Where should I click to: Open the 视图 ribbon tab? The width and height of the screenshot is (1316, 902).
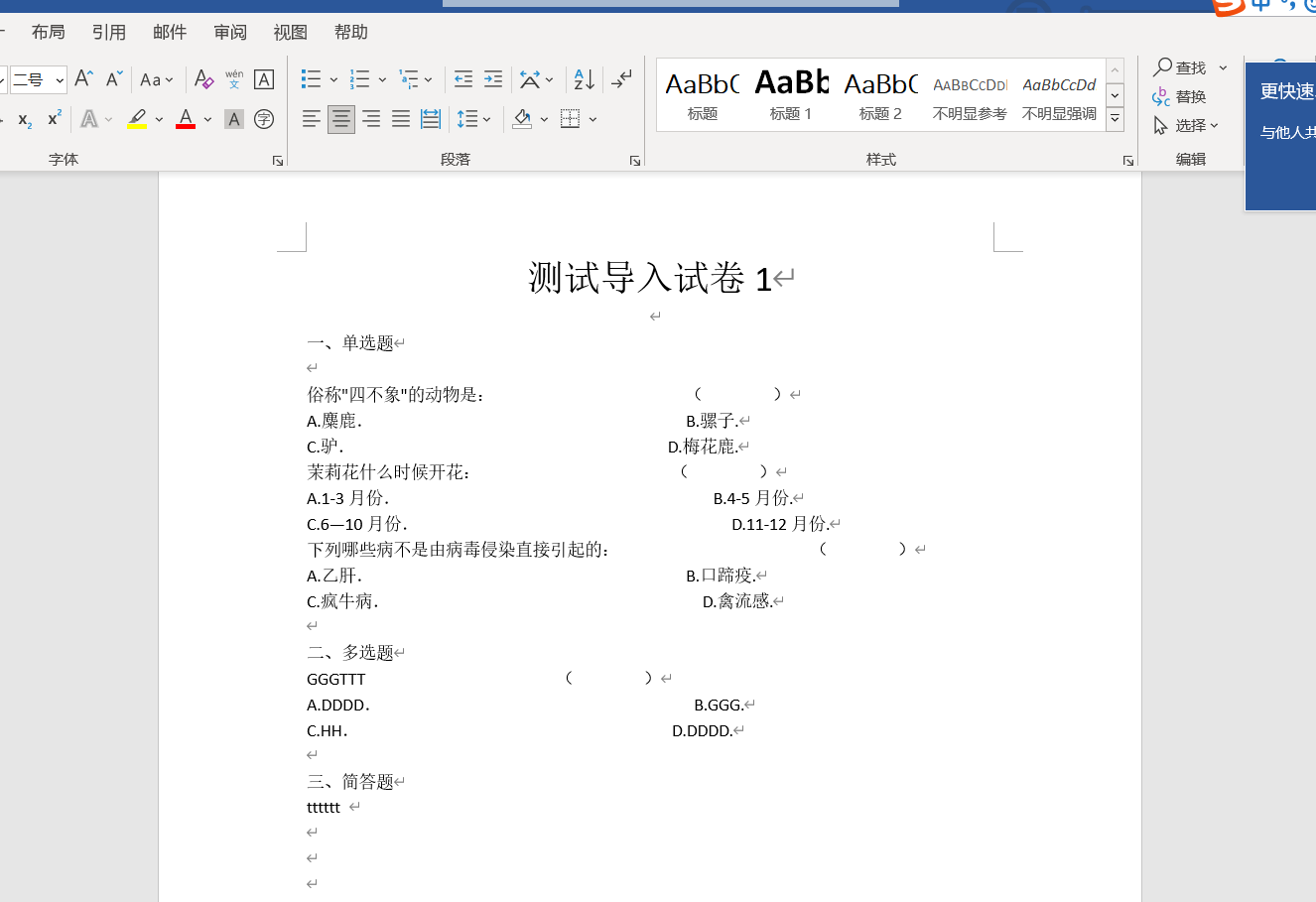coord(291,32)
